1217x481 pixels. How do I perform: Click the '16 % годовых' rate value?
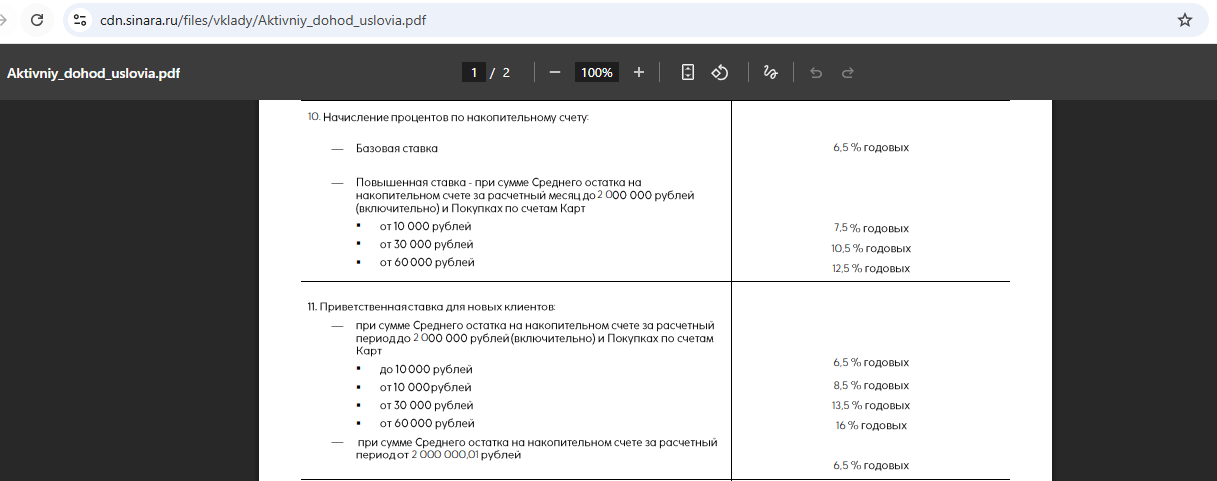click(871, 426)
